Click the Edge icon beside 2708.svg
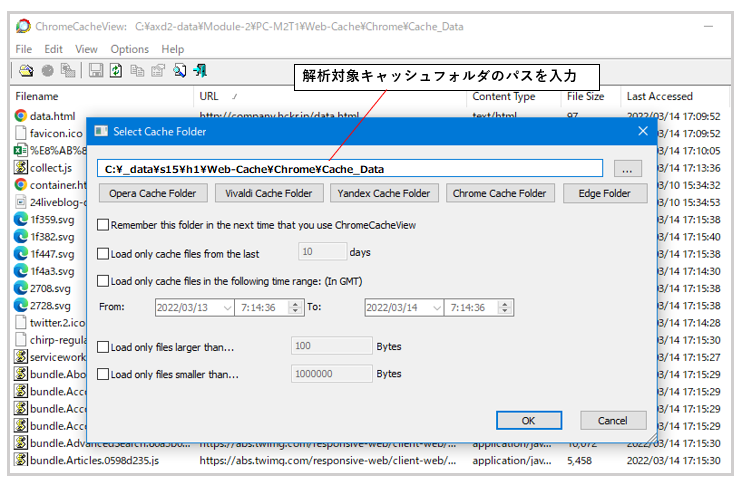This screenshot has height=489, width=738. (20, 288)
